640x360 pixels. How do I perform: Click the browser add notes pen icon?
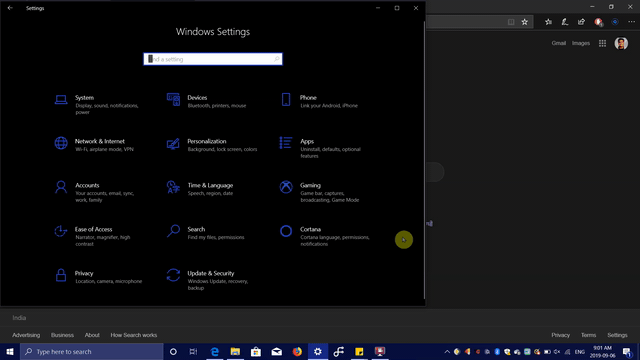click(565, 22)
